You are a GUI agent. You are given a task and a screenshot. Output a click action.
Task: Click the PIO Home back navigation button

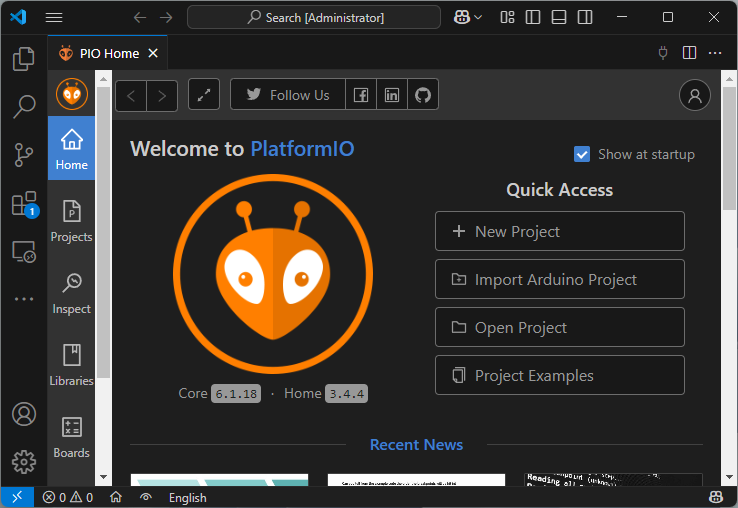pos(131,96)
